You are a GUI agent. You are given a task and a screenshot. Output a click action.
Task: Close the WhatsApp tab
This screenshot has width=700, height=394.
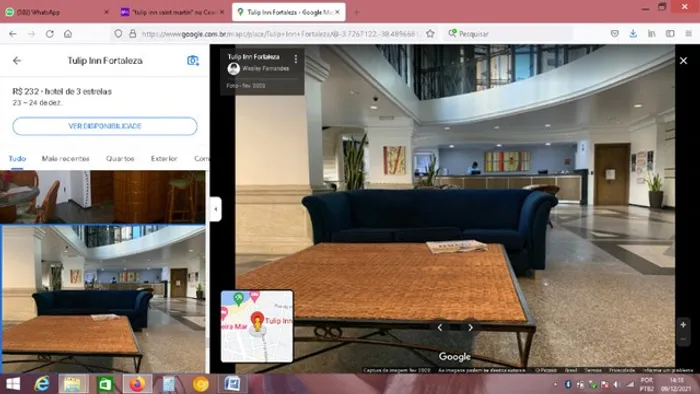(106, 12)
